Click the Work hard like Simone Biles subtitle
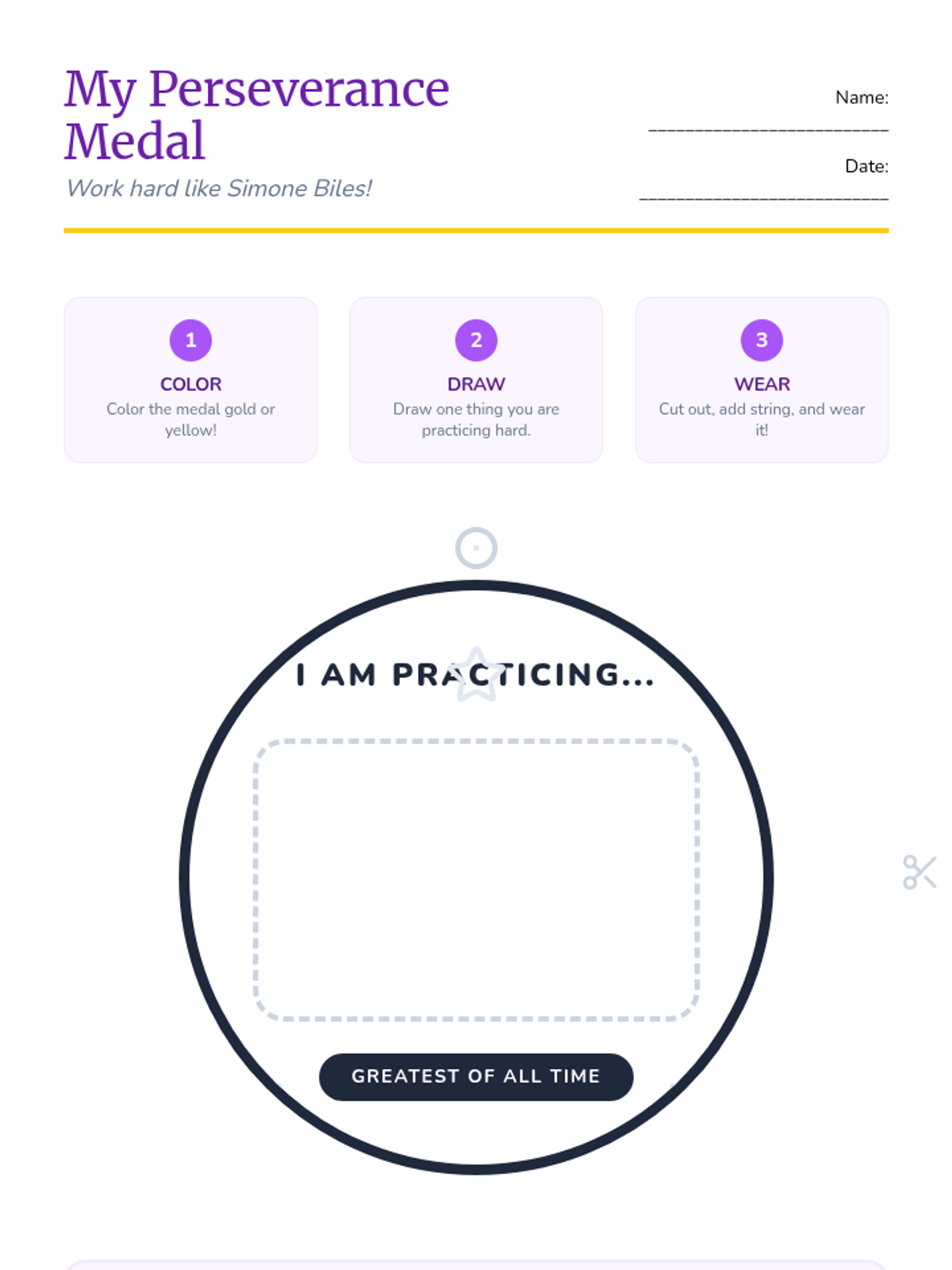 click(x=219, y=188)
